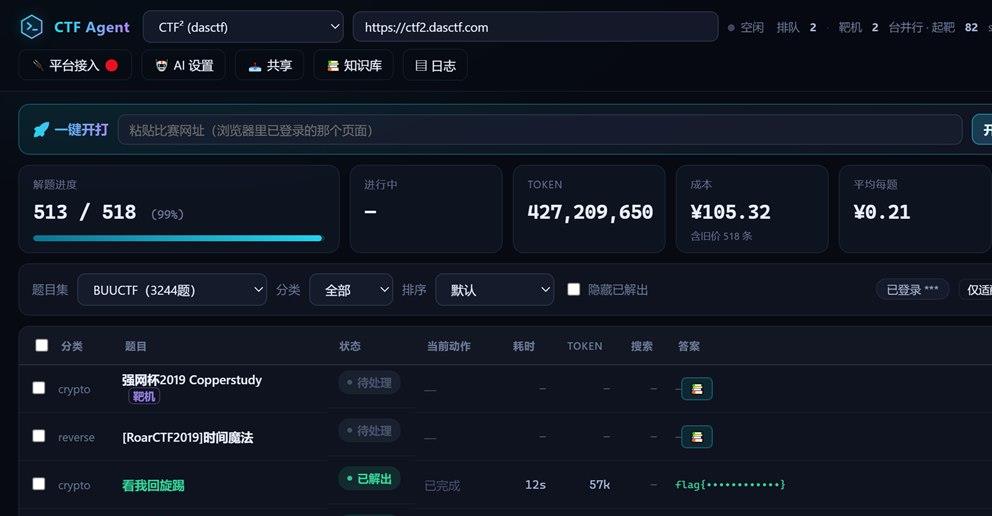
Task: Click the platform URL field ctf2.dasctf.com
Action: 535,27
